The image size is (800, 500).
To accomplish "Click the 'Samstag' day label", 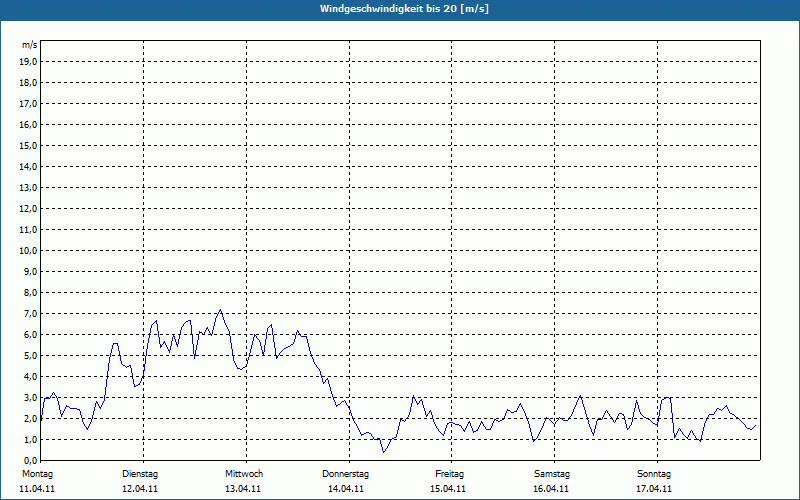I will (552, 474).
